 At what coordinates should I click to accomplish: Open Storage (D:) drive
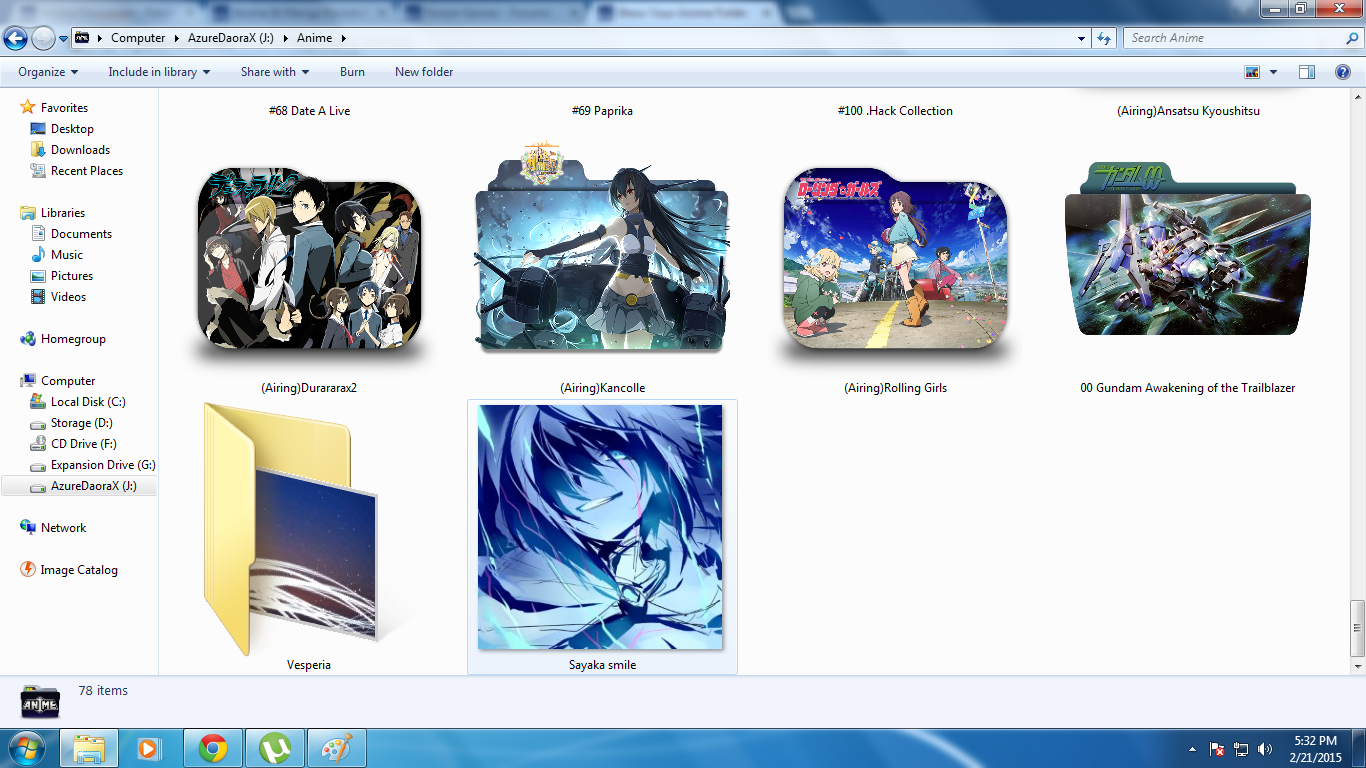coord(81,423)
